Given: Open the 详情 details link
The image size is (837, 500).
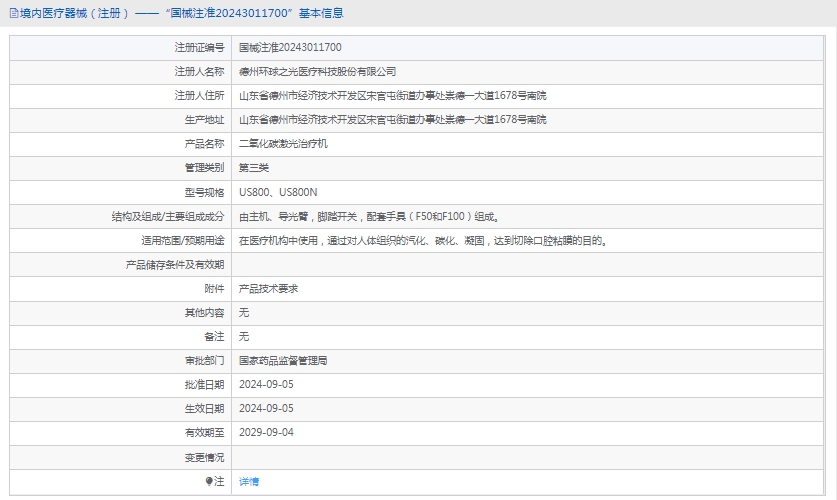Looking at the screenshot, I should 249,481.
